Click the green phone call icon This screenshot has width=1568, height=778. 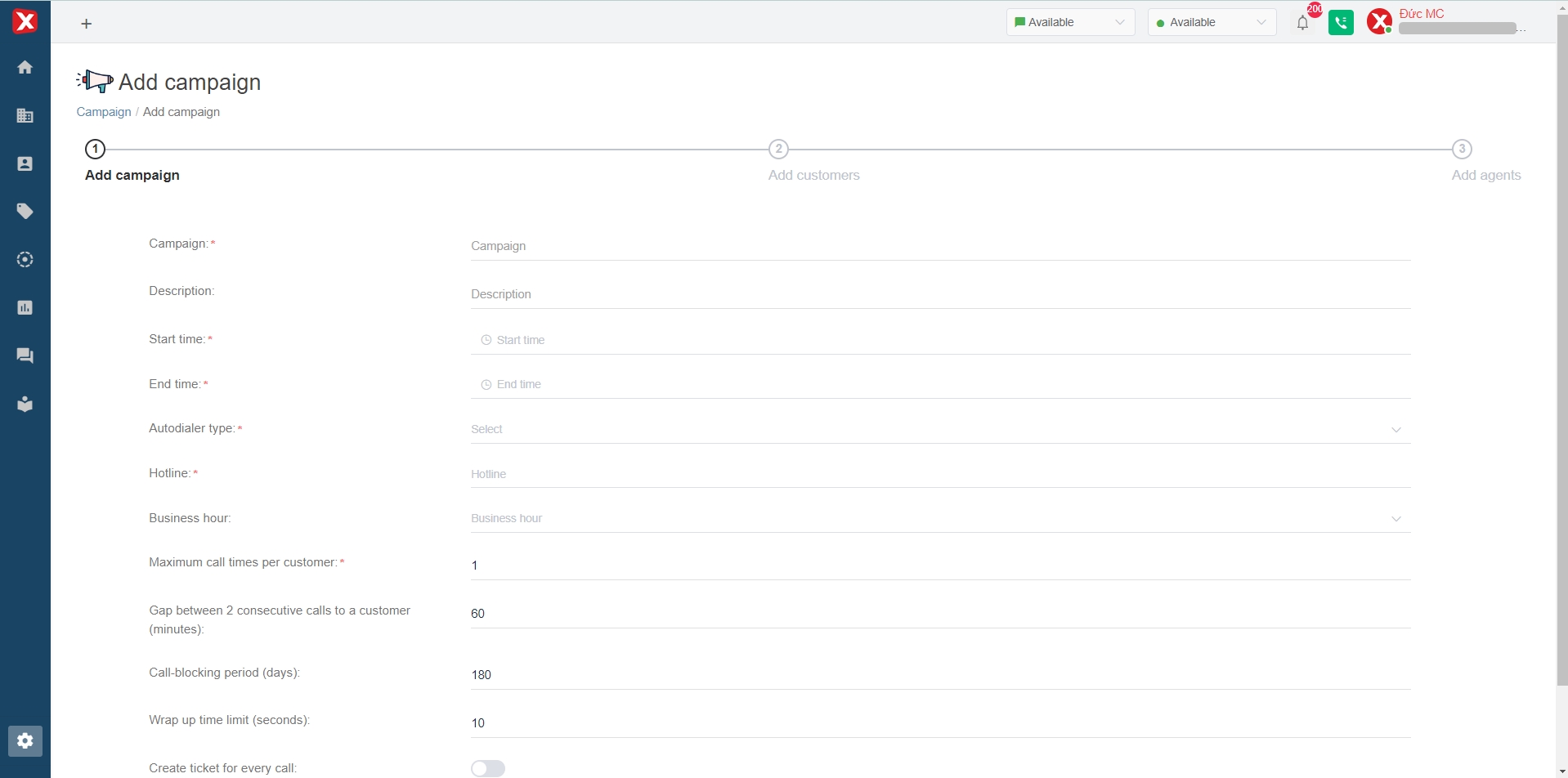(1341, 23)
